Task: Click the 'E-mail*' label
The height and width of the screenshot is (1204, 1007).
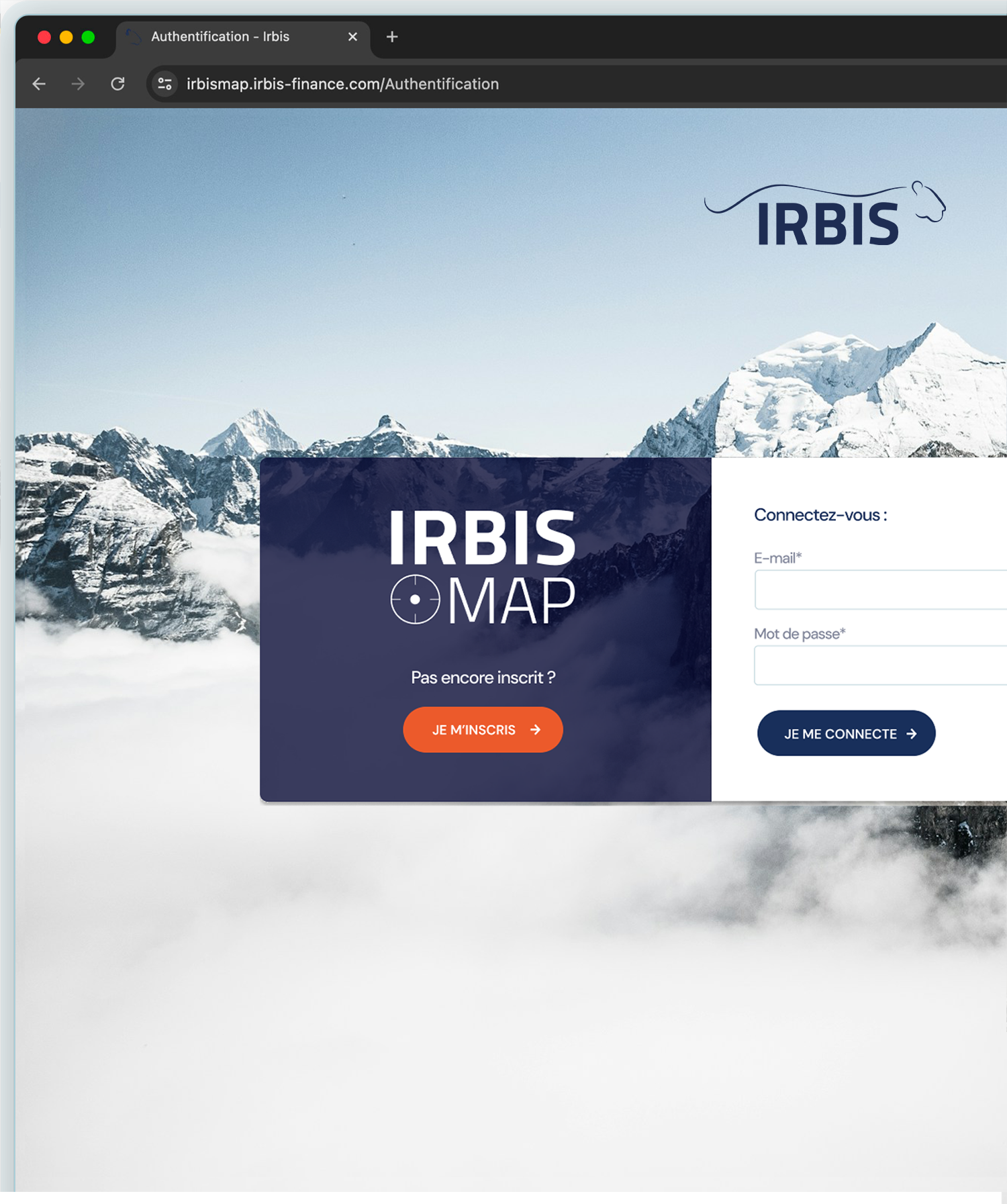Action: pos(777,558)
